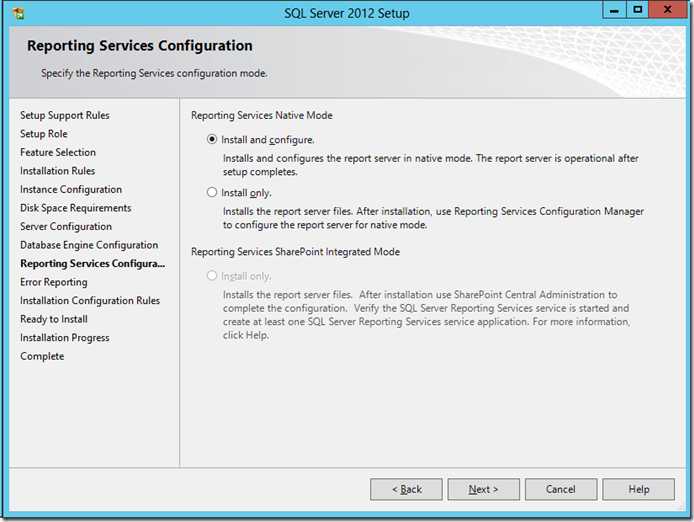Click the 'Installs and configures the report server' description
Viewport: 694px width, 522px height.
(431, 165)
